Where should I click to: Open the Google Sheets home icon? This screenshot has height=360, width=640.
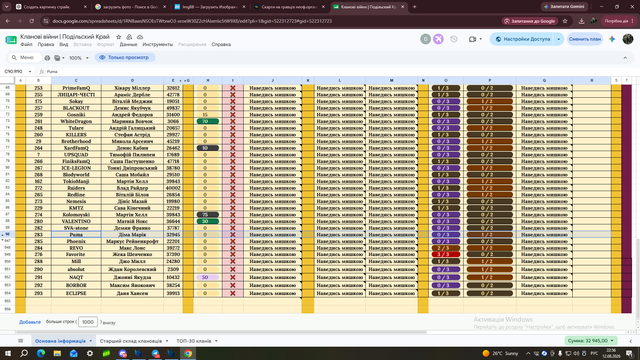pos(11,40)
